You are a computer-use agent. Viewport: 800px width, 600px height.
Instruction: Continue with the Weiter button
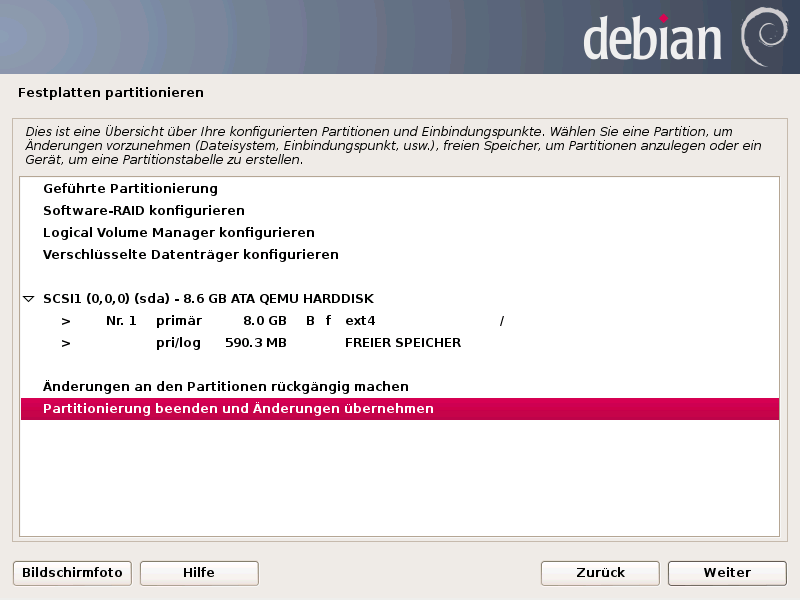pos(727,573)
